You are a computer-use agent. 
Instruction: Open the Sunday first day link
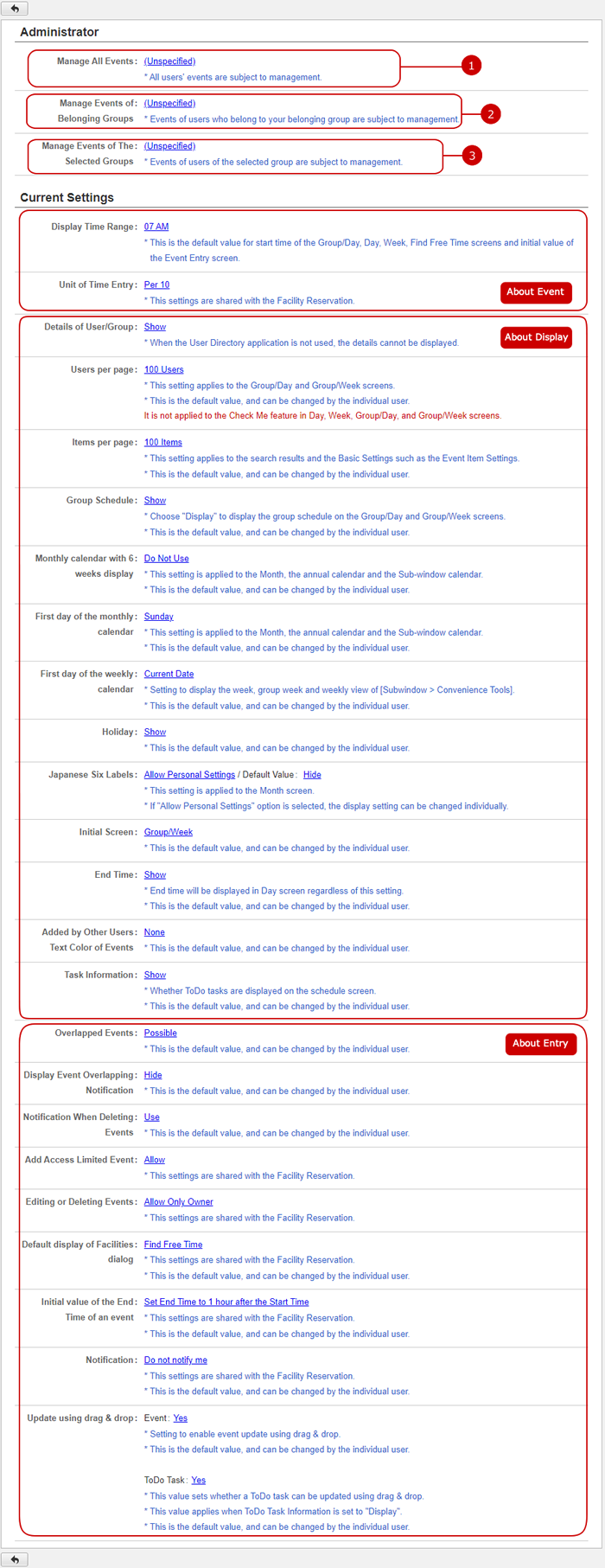pyautogui.click(x=158, y=617)
